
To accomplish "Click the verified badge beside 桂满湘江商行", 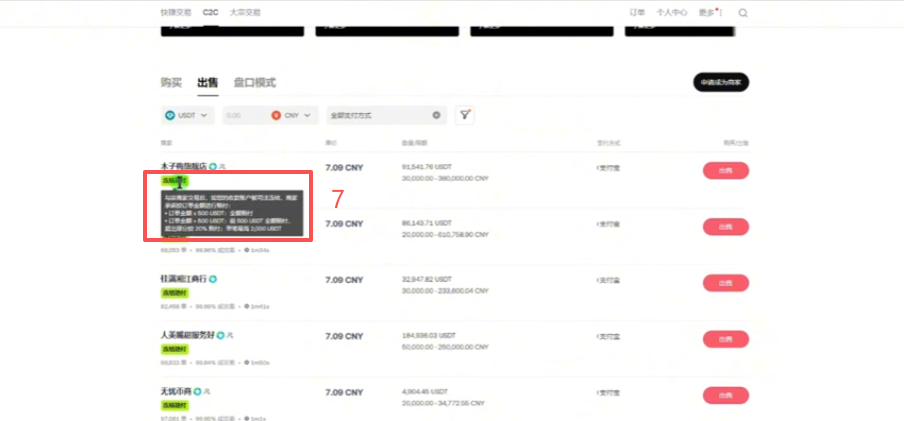I will (x=213, y=279).
